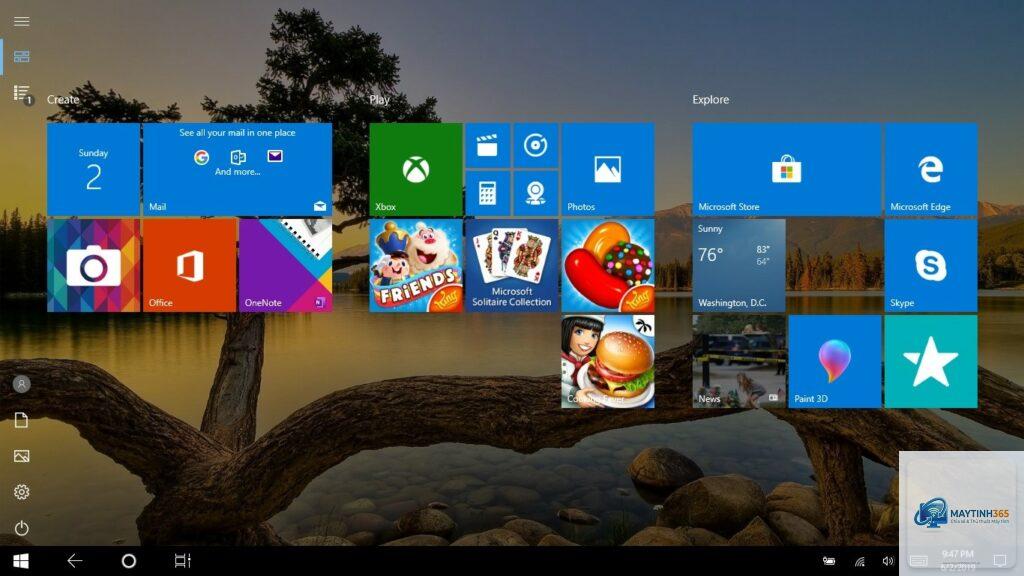Open Task View on the taskbar
1024x576 pixels.
click(182, 560)
